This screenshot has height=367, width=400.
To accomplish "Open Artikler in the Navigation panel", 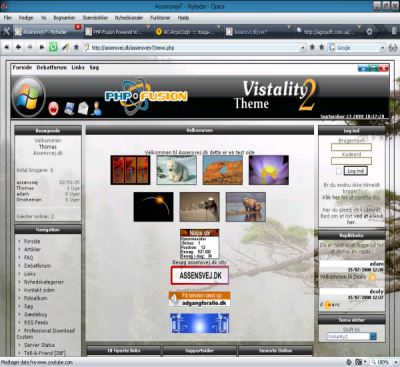I will [x=32, y=249].
